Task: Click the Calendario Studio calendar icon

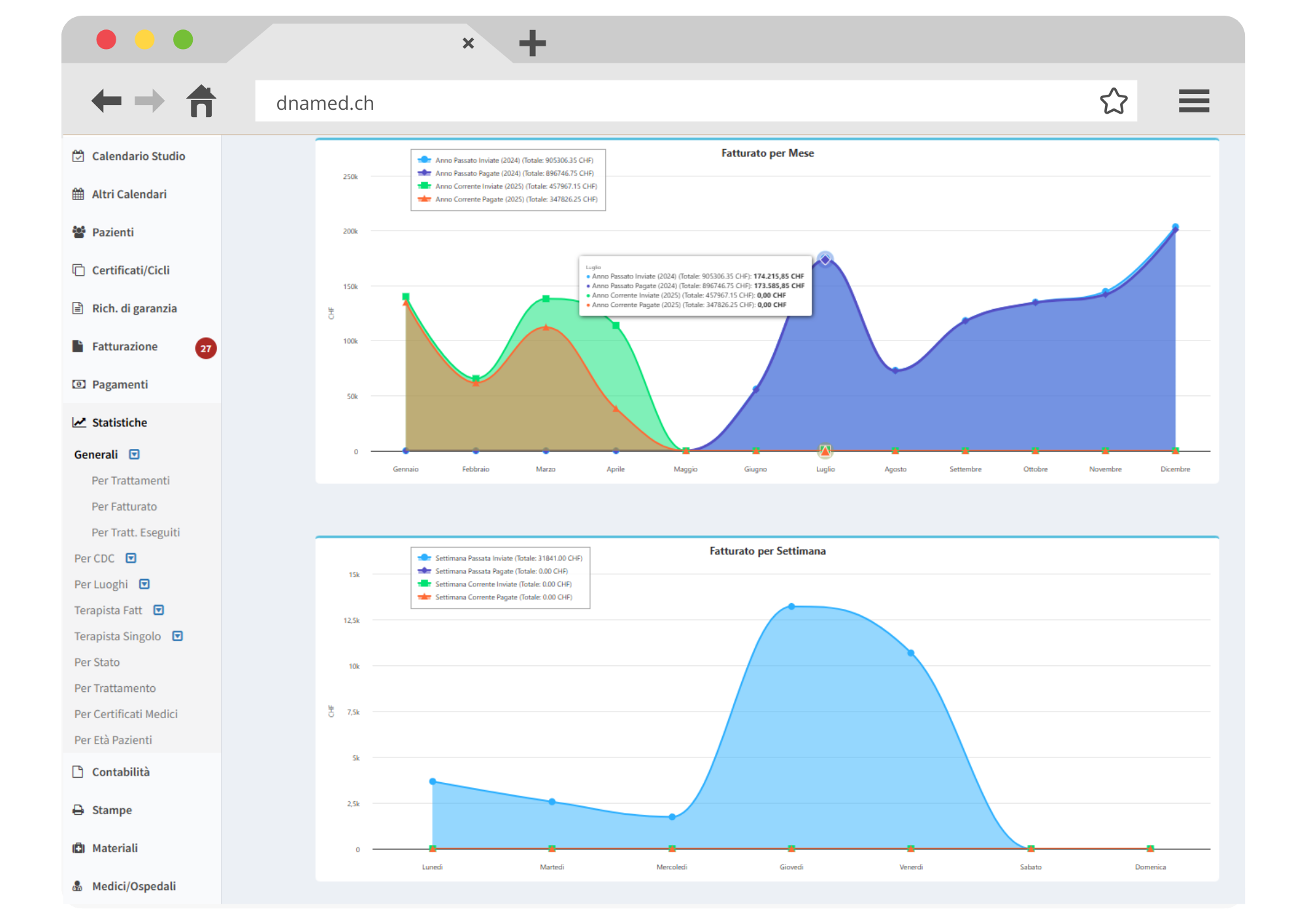Action: pos(78,156)
